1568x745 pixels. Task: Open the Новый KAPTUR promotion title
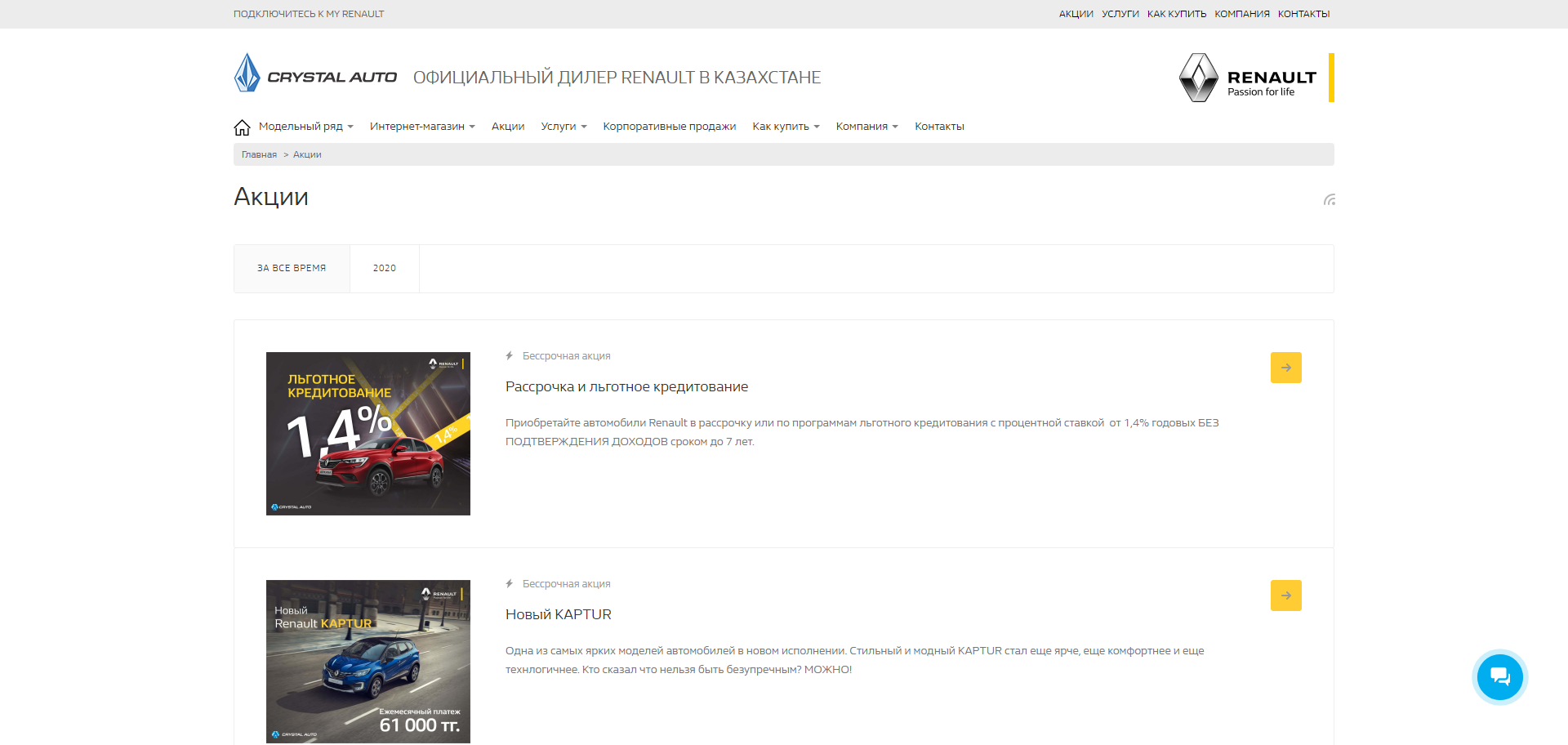[559, 614]
